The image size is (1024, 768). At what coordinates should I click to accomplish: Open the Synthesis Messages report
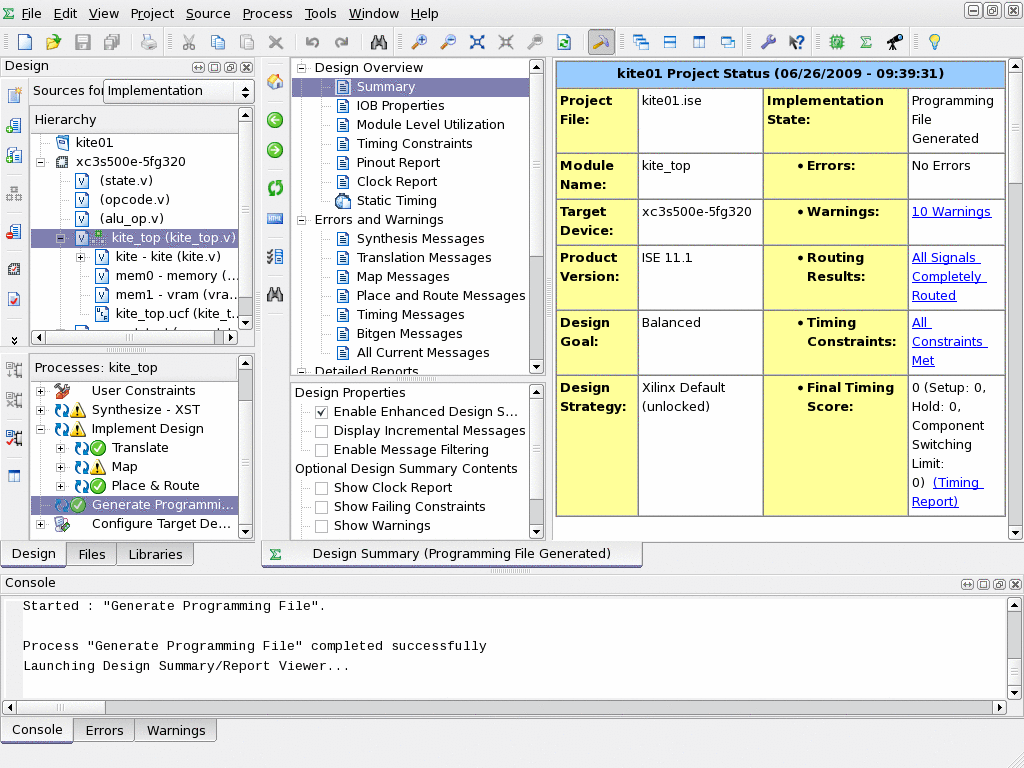click(x=420, y=239)
